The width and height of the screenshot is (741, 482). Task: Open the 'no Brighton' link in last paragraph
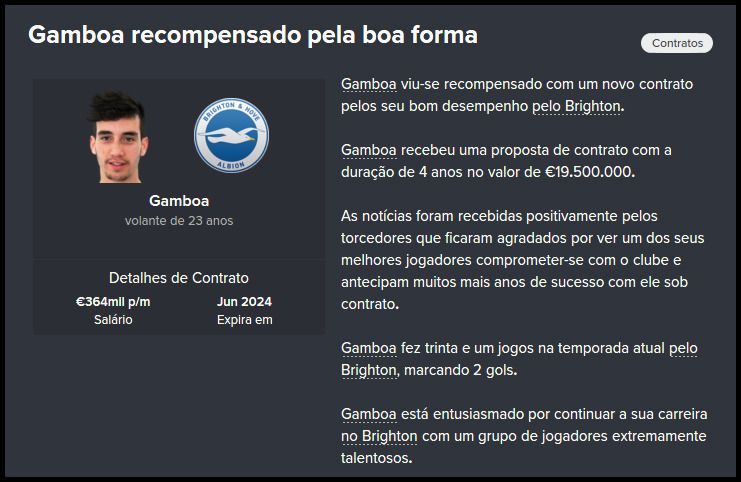[378, 436]
